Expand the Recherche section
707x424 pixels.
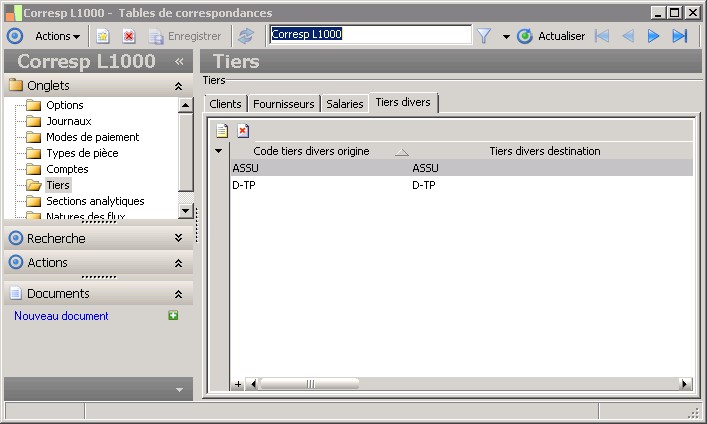pyautogui.click(x=179, y=238)
